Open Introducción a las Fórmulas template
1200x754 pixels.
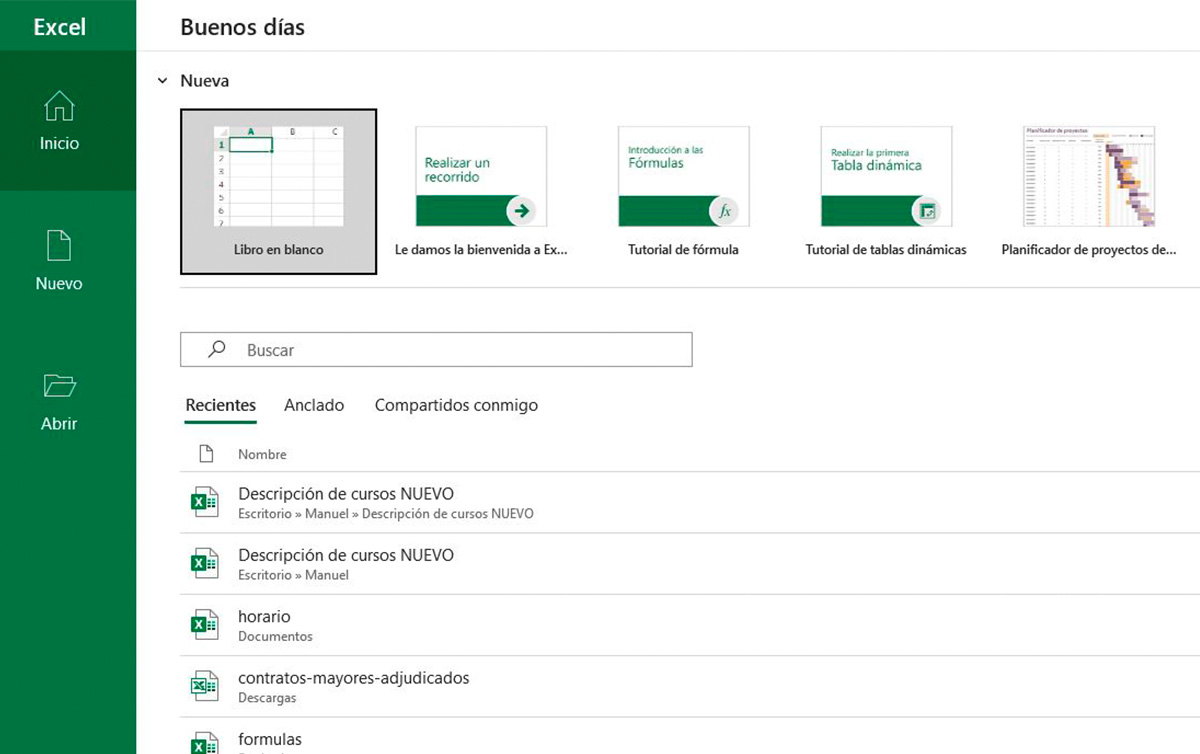click(684, 176)
